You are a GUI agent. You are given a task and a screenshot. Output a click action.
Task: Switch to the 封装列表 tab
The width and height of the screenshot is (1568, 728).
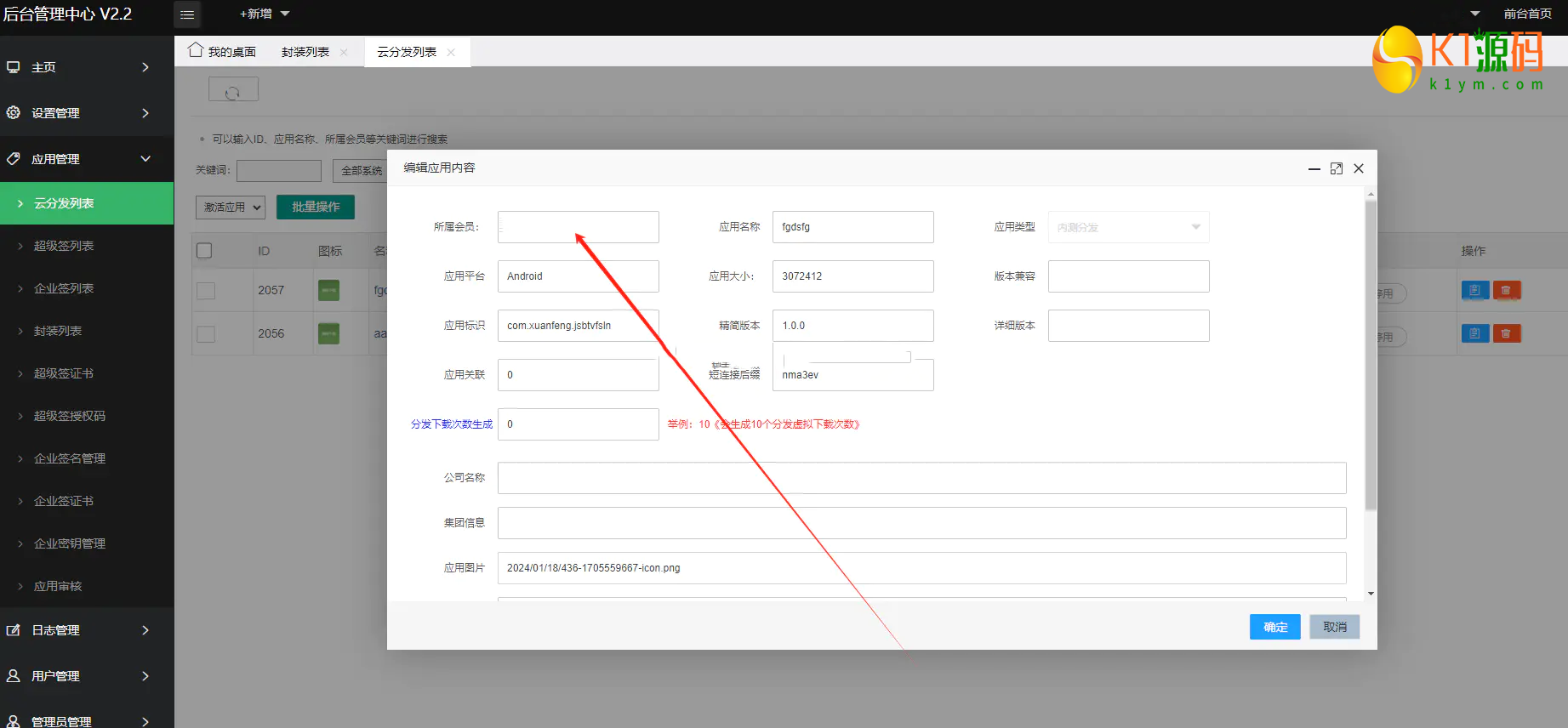tap(305, 52)
